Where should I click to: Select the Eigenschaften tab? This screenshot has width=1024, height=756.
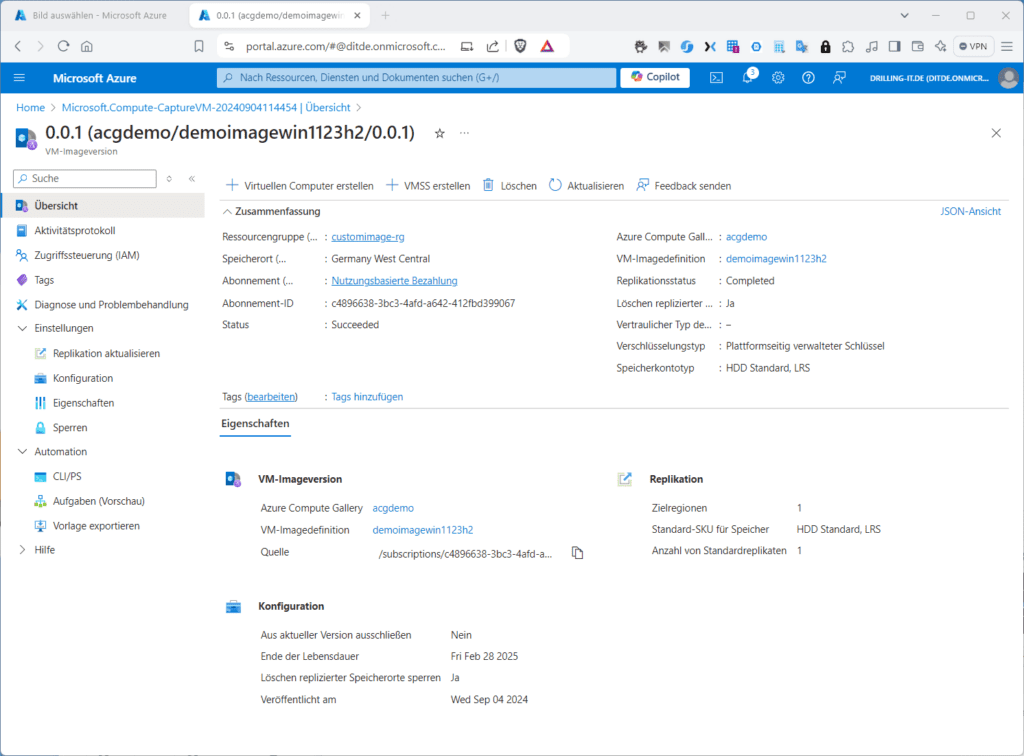coord(255,424)
